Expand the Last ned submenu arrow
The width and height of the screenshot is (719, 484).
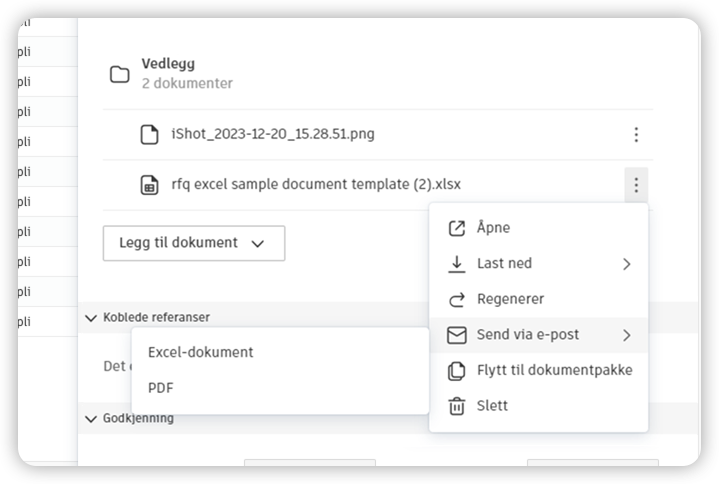627,264
